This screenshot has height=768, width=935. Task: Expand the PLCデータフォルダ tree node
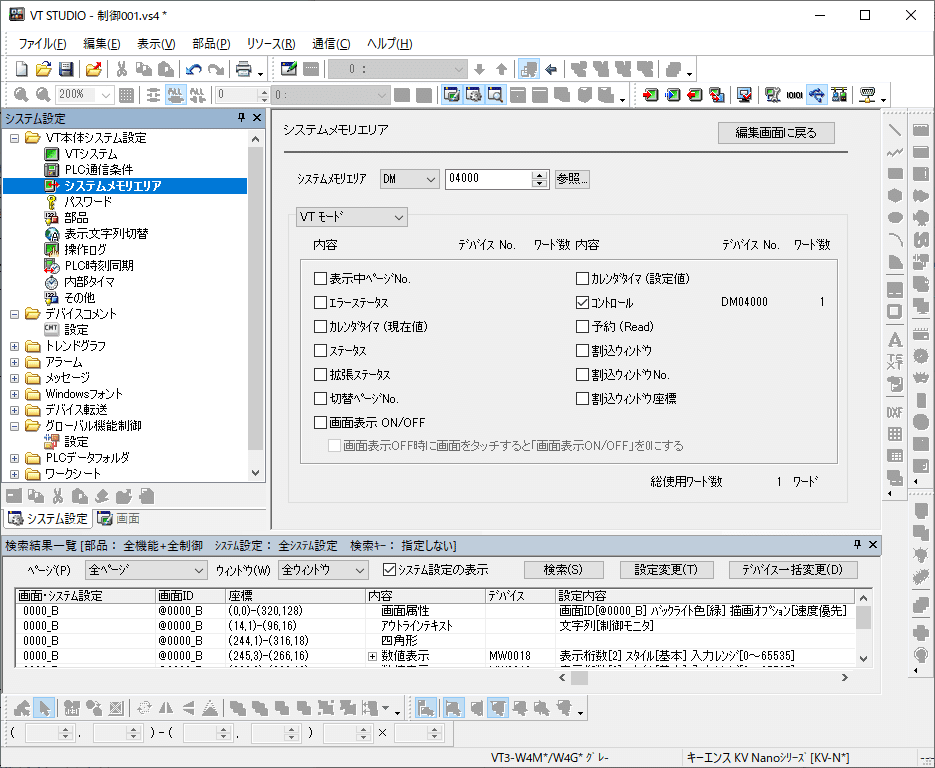[x=14, y=459]
